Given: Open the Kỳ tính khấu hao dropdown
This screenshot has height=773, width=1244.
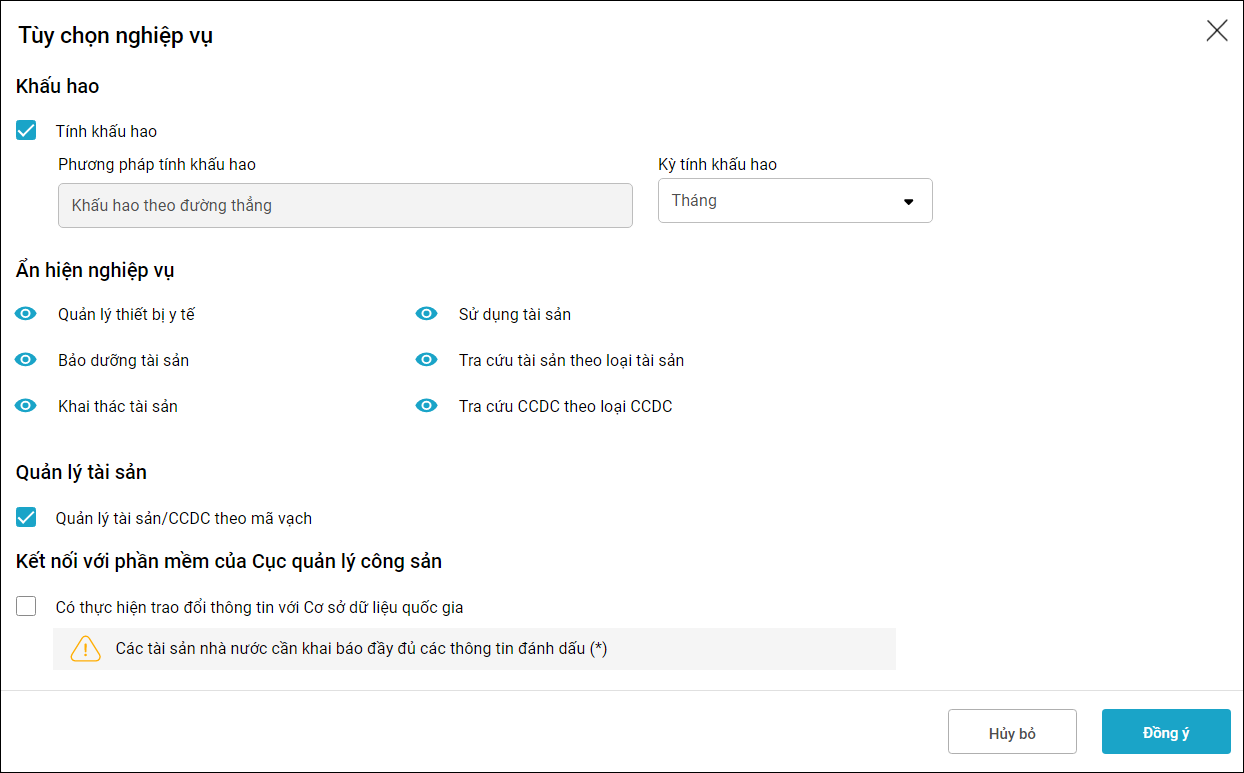Looking at the screenshot, I should click(x=794, y=201).
